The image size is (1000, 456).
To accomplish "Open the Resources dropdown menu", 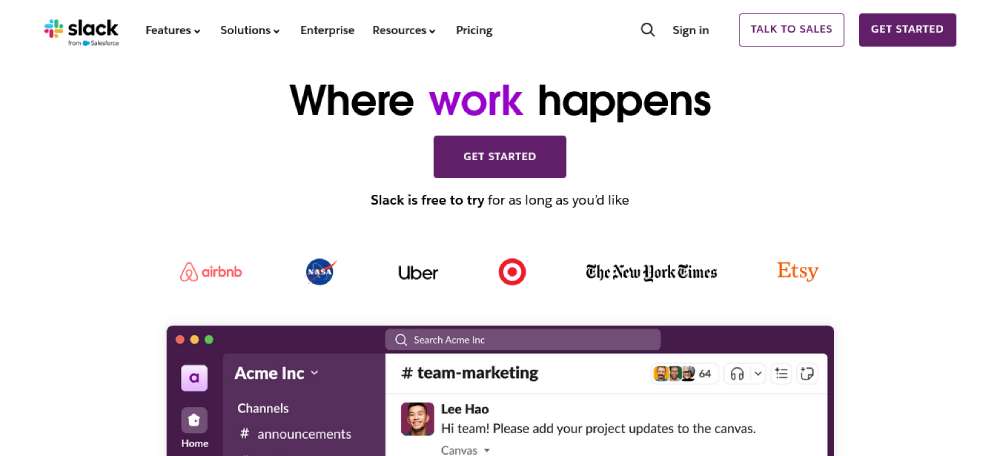I will pos(404,30).
